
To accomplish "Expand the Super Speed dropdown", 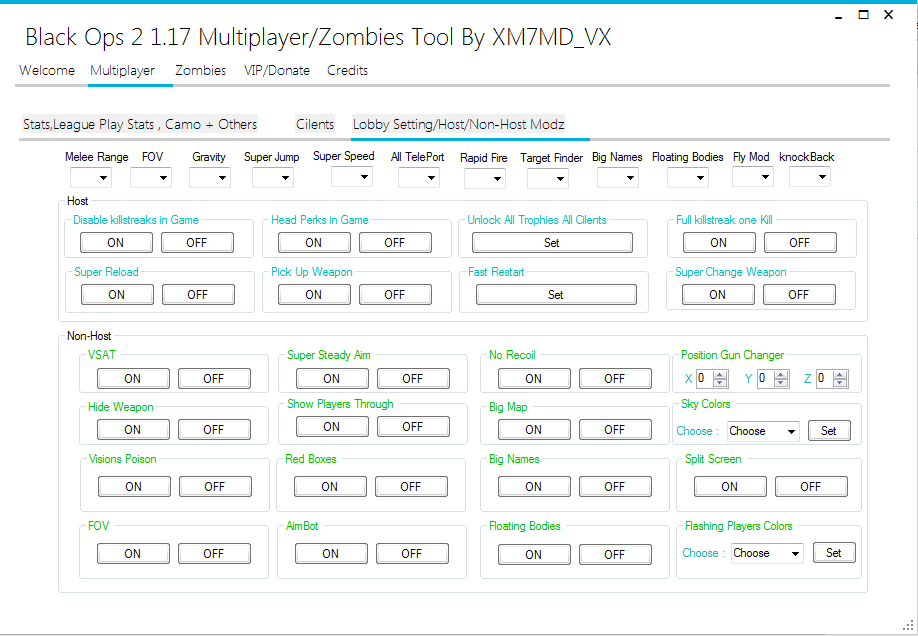I will [352, 176].
